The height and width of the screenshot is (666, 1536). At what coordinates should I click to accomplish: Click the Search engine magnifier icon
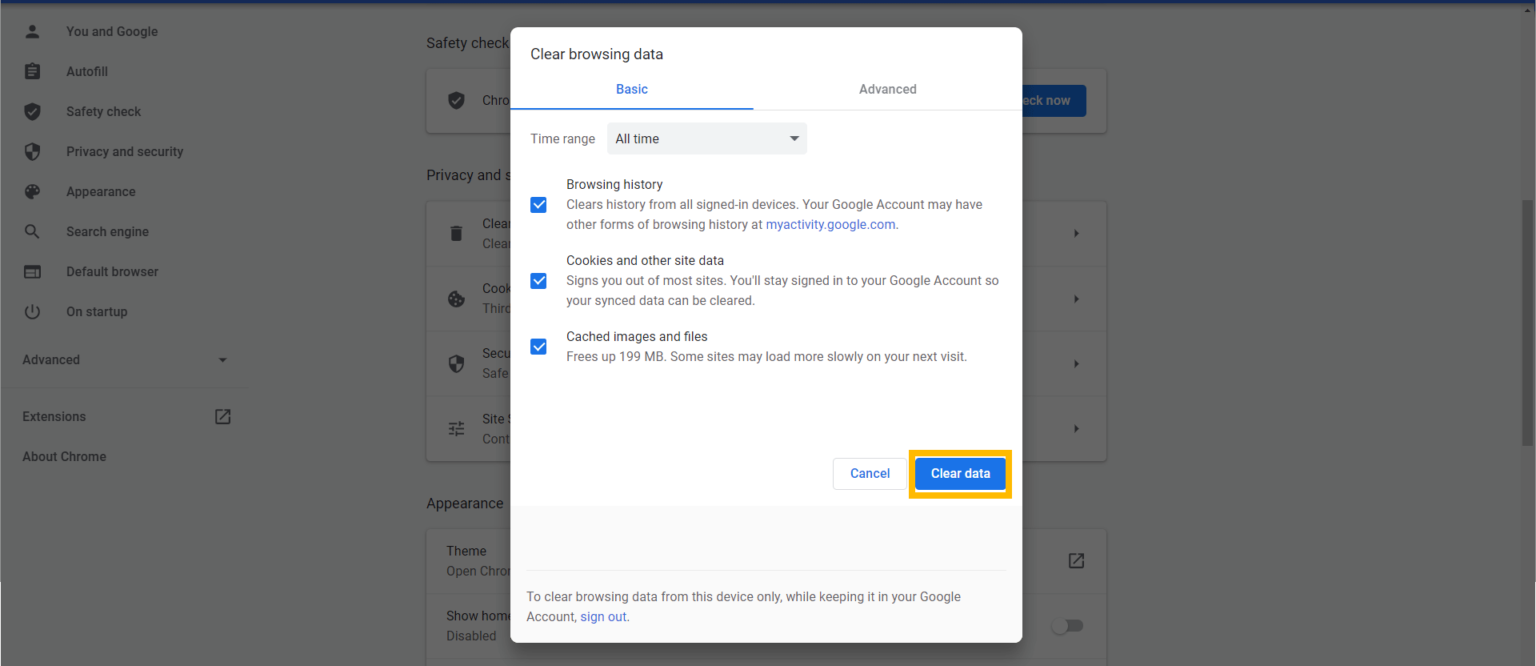pyautogui.click(x=32, y=231)
